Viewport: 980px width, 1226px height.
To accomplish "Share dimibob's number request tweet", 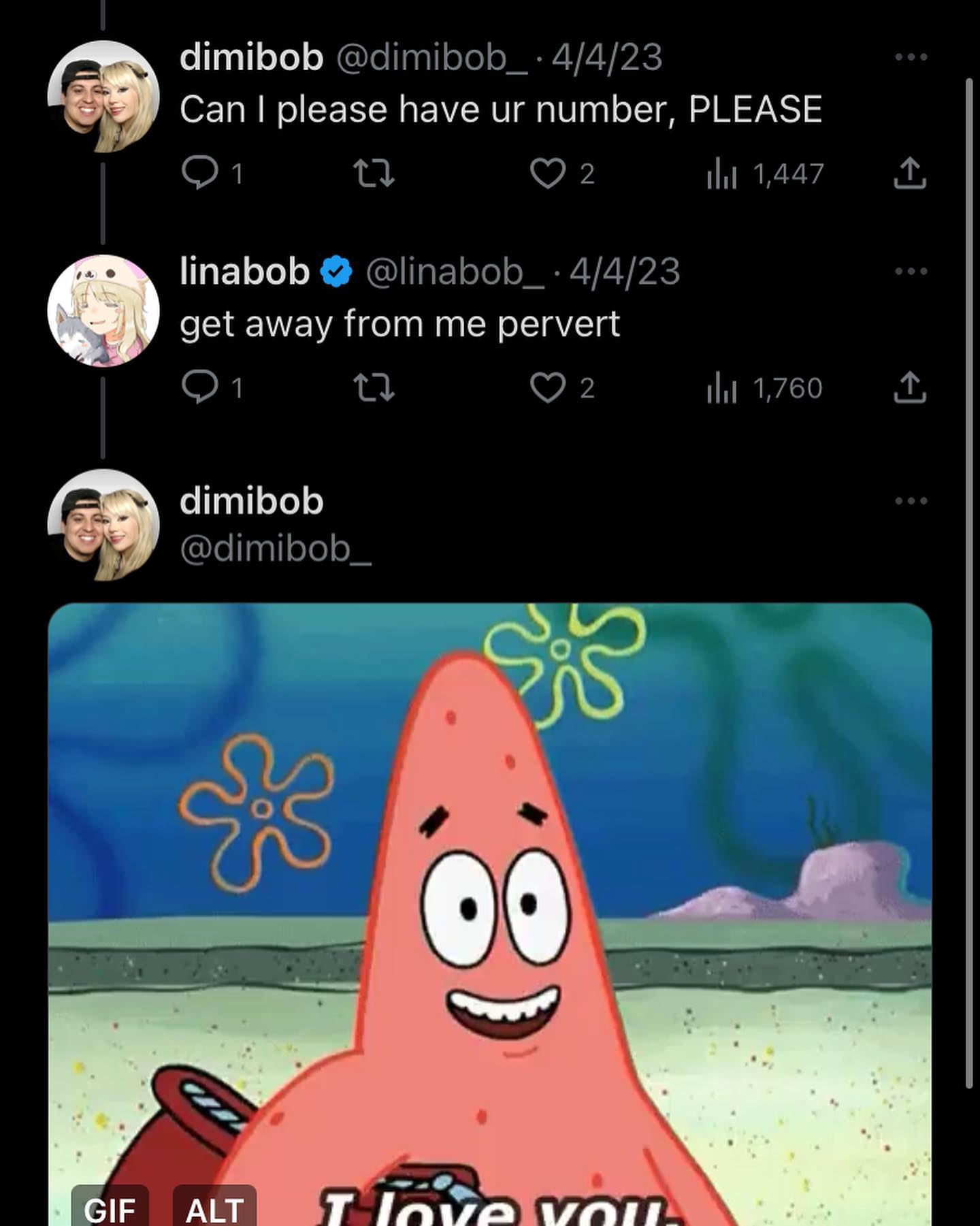I will tap(910, 173).
